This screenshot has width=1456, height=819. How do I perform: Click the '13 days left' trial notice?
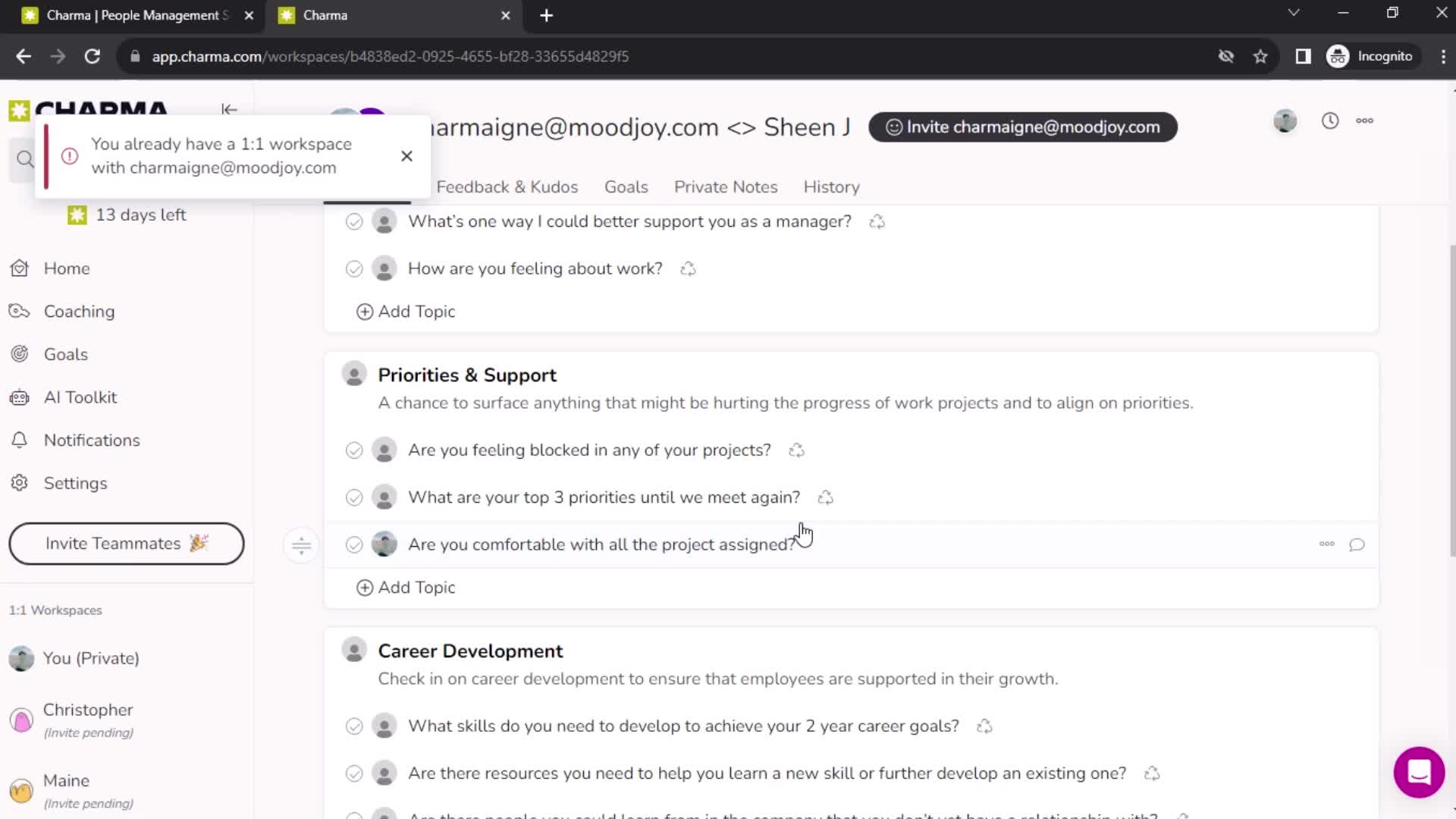click(x=127, y=215)
